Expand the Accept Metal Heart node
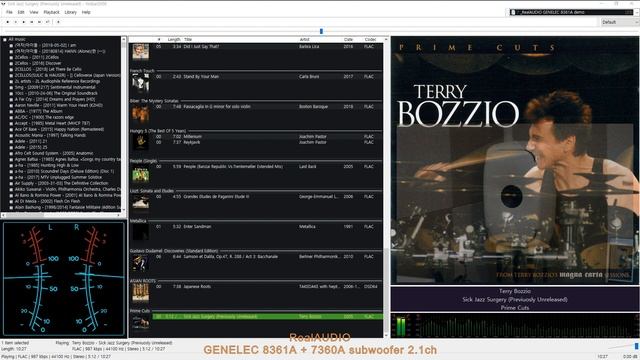Screen dimensions: 640x360 [11, 123]
